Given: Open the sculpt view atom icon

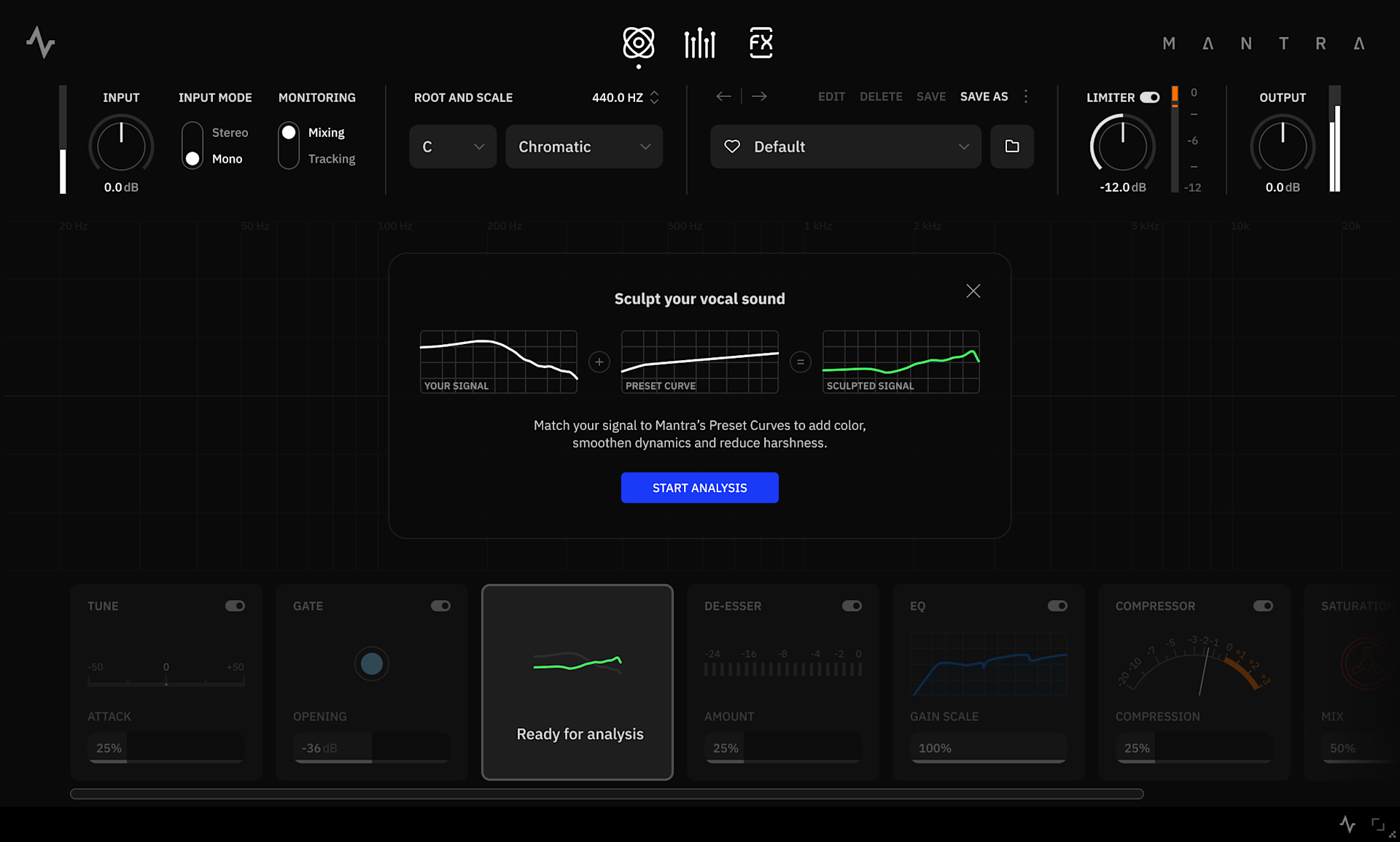Looking at the screenshot, I should [x=638, y=43].
